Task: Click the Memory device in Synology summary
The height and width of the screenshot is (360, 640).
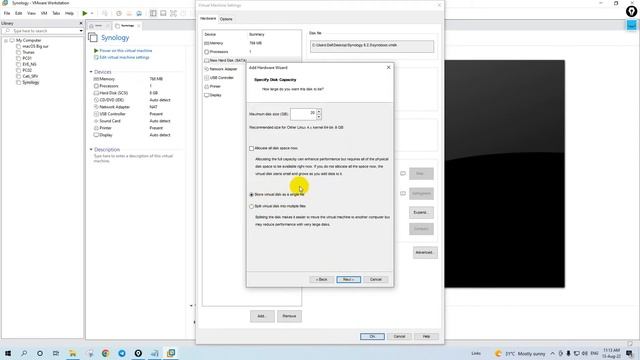Action: pos(107,79)
